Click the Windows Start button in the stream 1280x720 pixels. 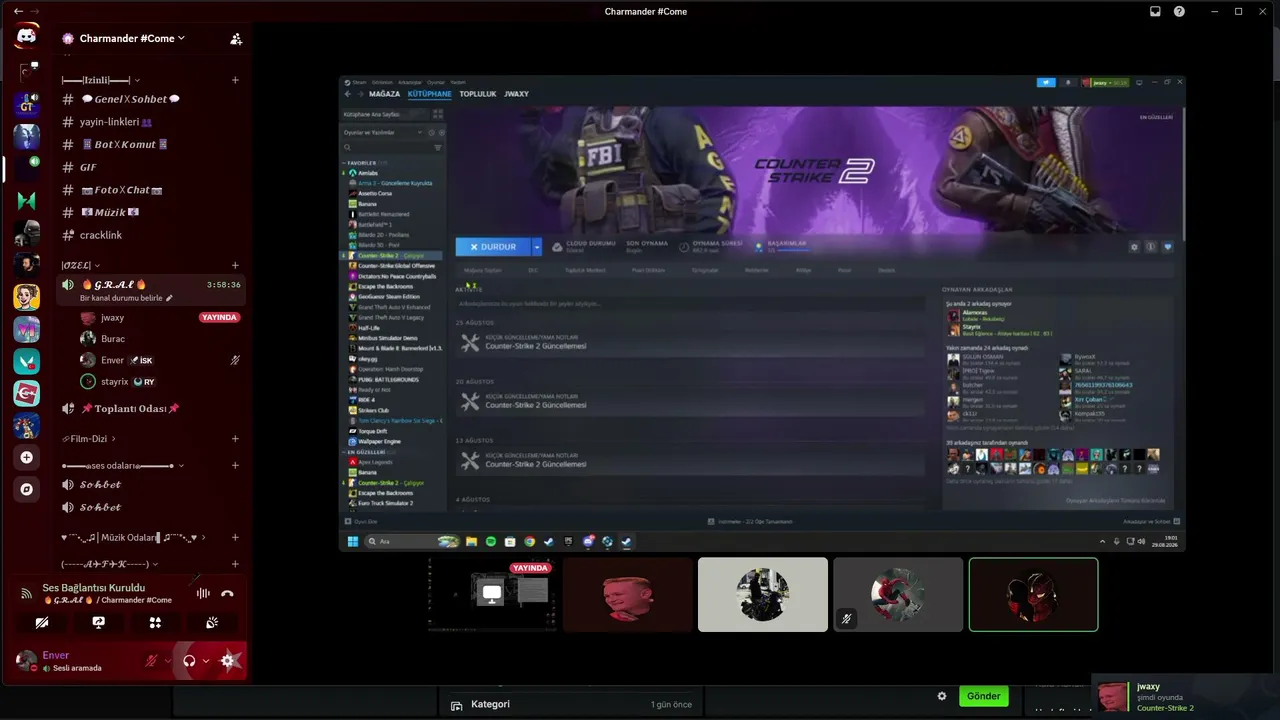coord(352,541)
